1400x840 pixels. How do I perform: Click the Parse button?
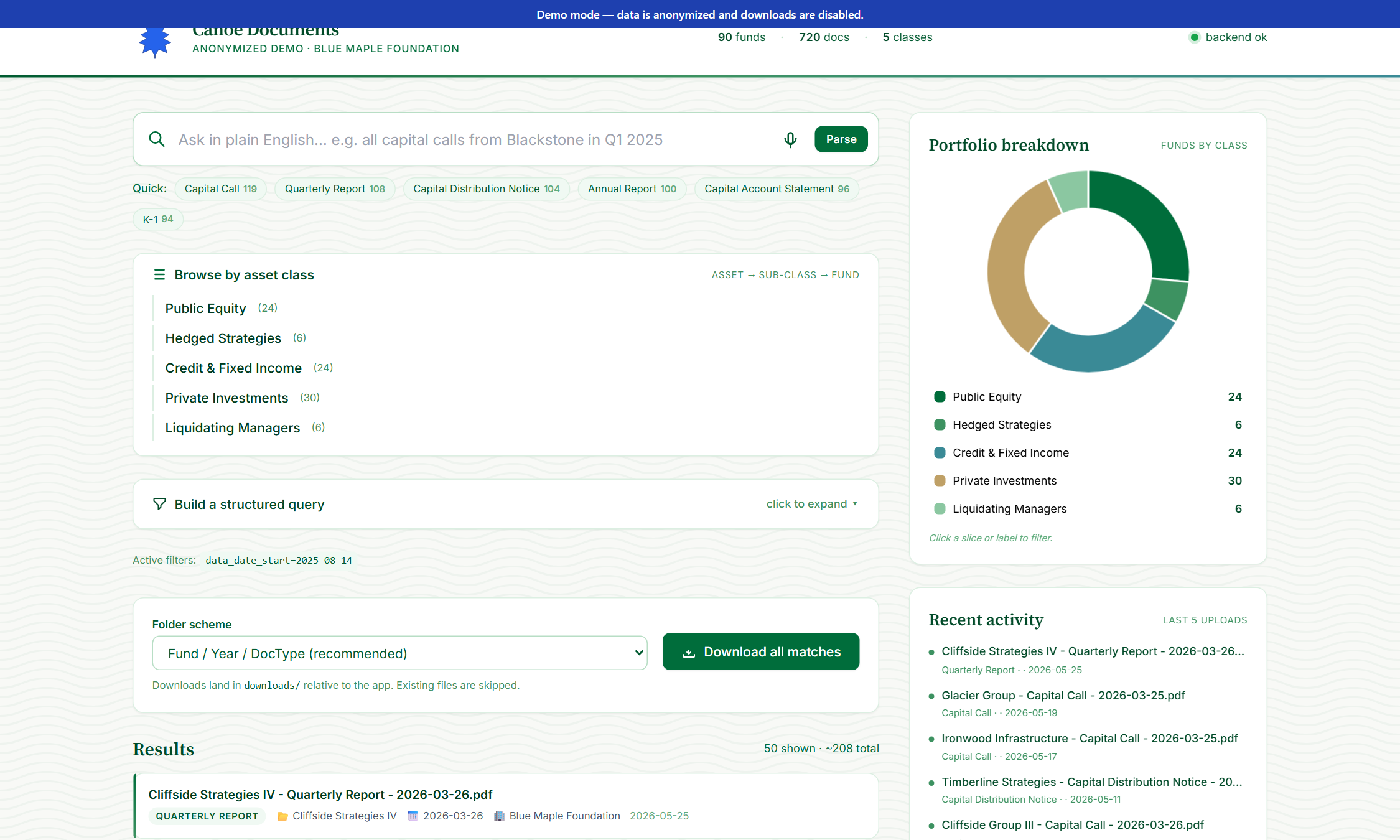(841, 139)
